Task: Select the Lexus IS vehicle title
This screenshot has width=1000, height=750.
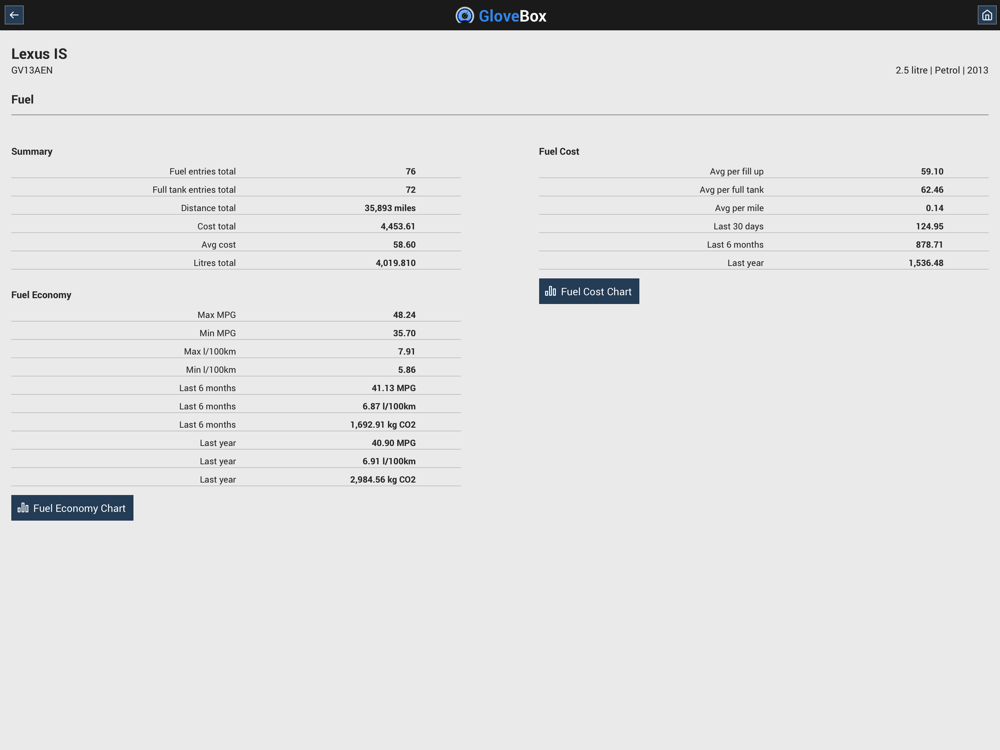Action: coord(39,54)
